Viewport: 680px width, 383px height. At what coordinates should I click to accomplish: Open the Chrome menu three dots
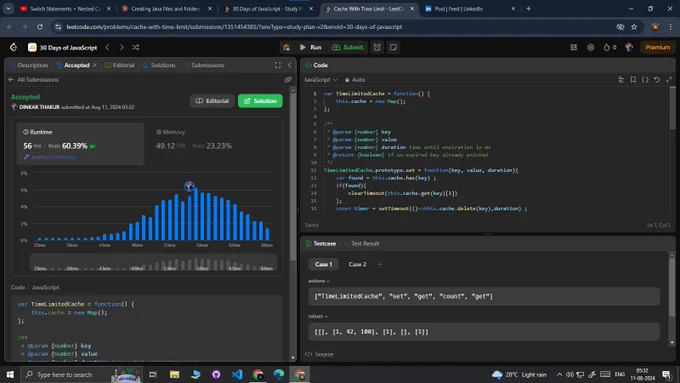(670, 27)
